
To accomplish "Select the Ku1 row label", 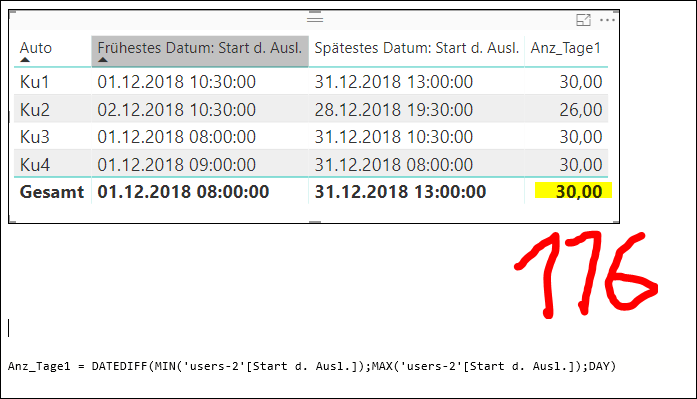I will point(34,82).
